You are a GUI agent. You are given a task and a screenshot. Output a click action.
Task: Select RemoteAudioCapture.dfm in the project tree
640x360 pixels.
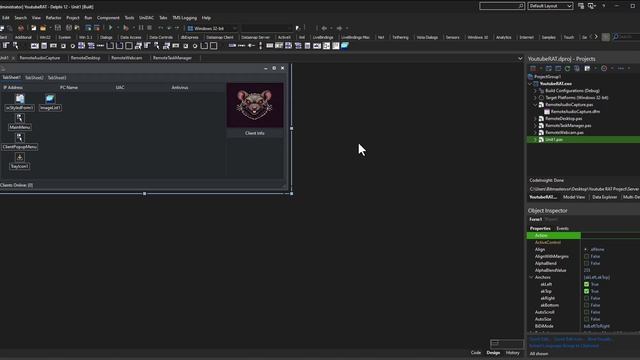pos(575,111)
